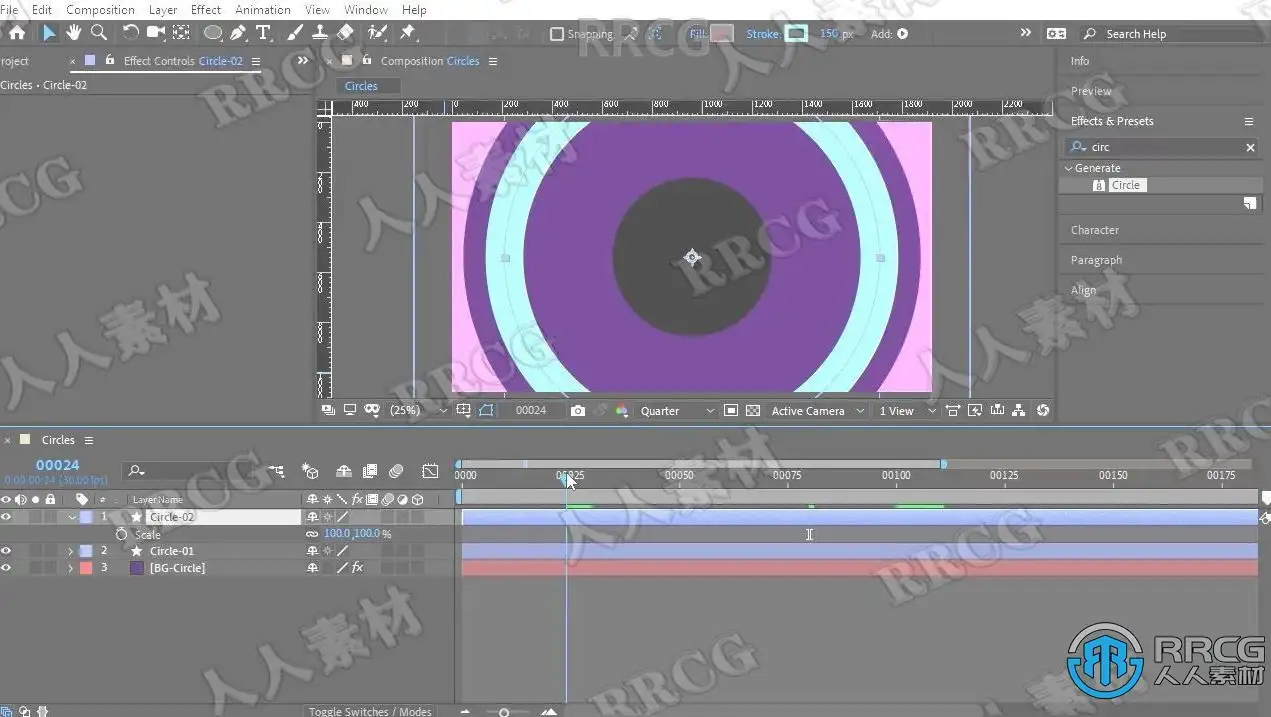Select the Circles tab in composition viewer
1271x717 pixels.
tap(361, 86)
